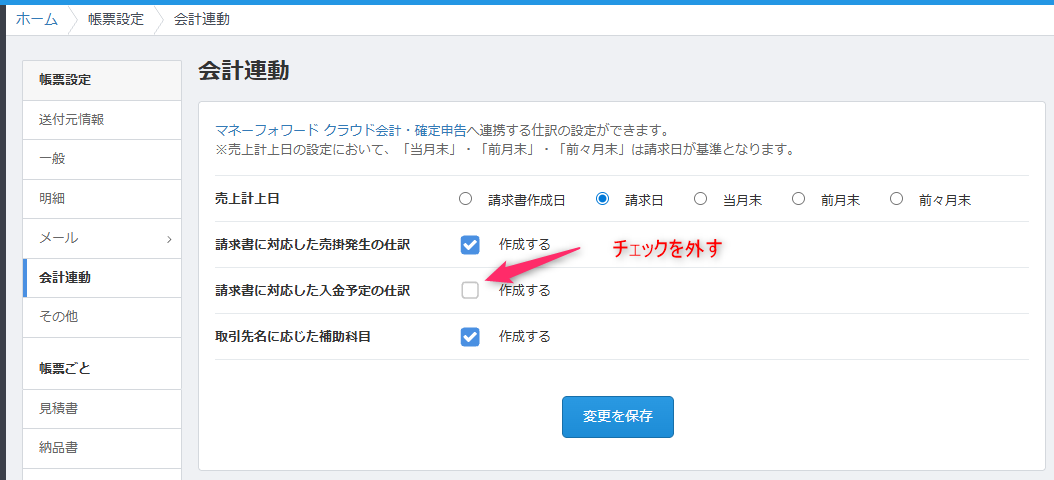Enable 入金予定の仕訳 作成する checkbox

470,291
